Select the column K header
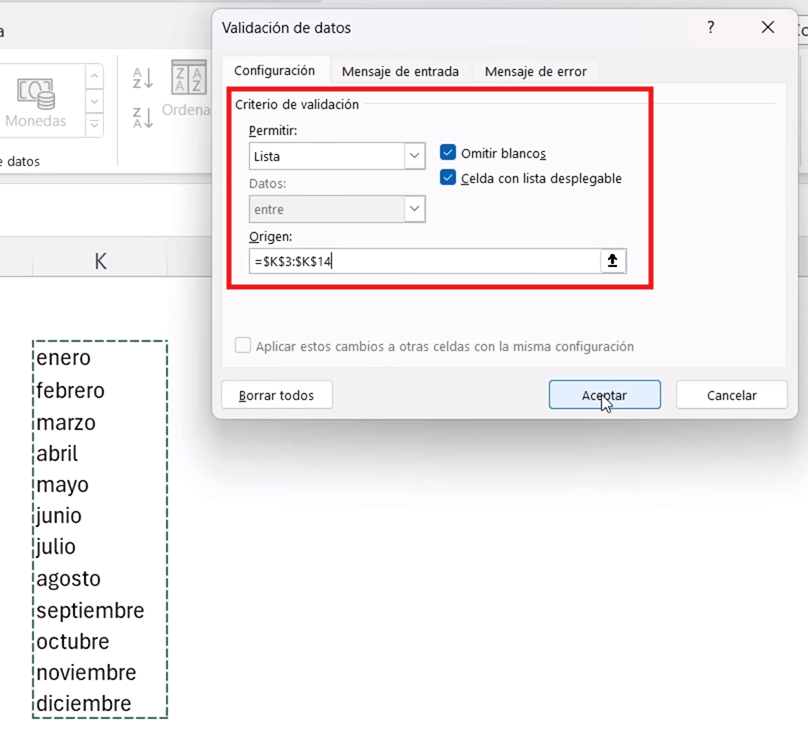 (x=100, y=261)
